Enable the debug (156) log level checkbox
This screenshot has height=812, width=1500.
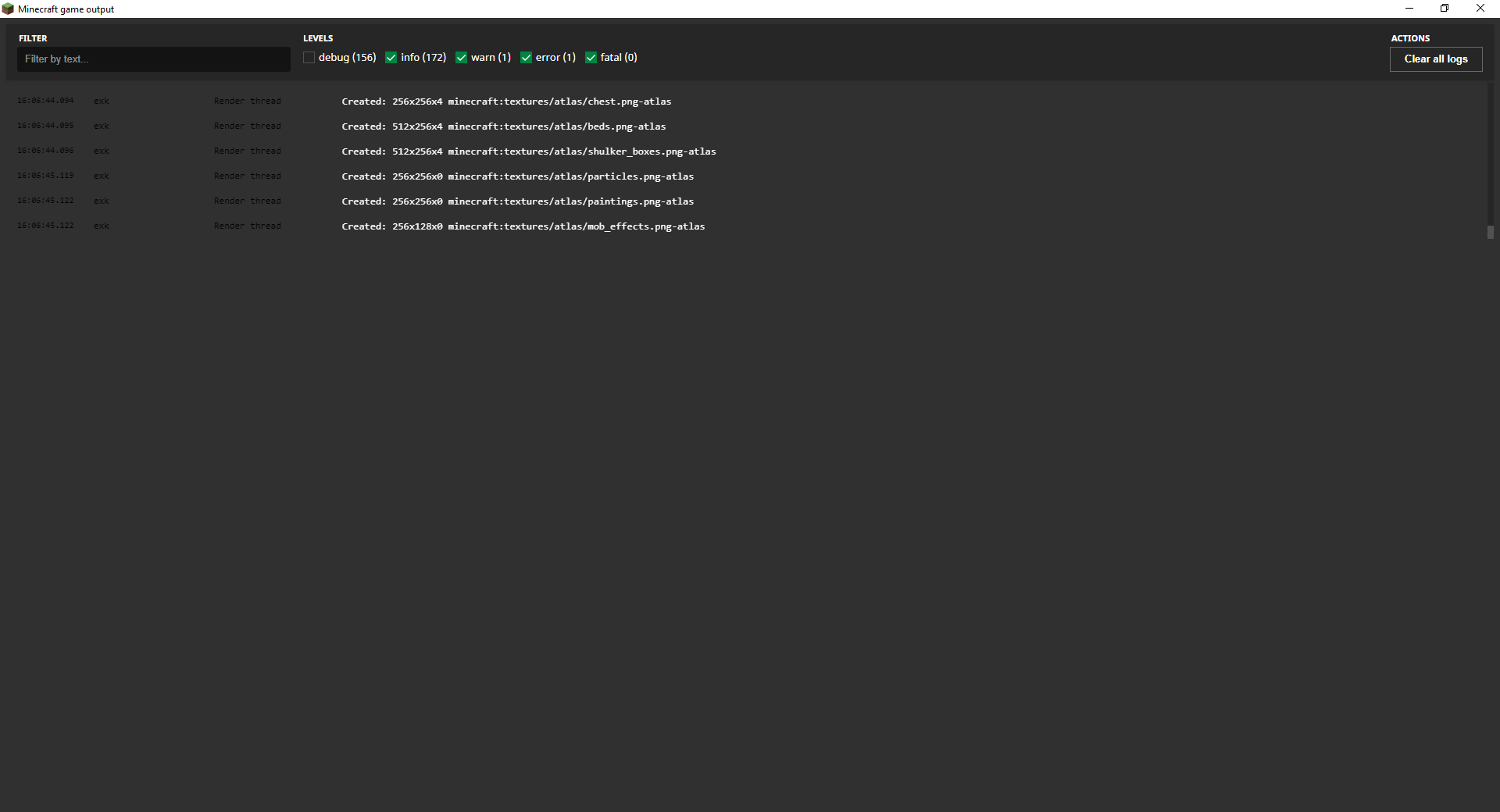pos(309,58)
